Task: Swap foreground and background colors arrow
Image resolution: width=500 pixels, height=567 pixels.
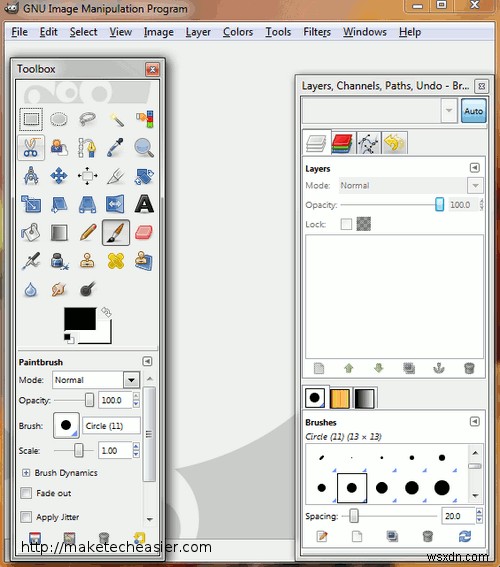Action: coord(106,312)
